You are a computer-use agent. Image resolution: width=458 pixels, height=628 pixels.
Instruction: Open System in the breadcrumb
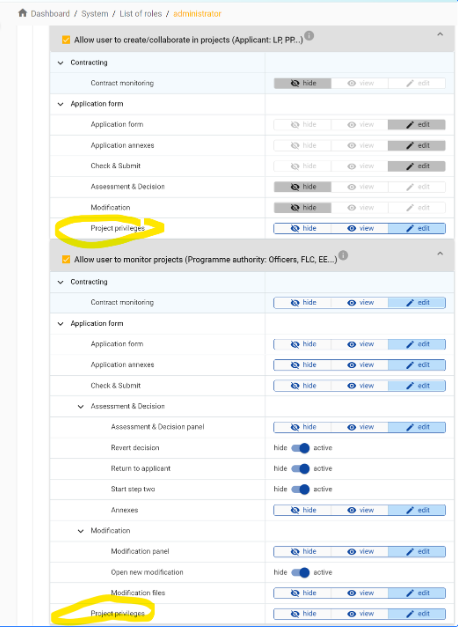tap(94, 14)
